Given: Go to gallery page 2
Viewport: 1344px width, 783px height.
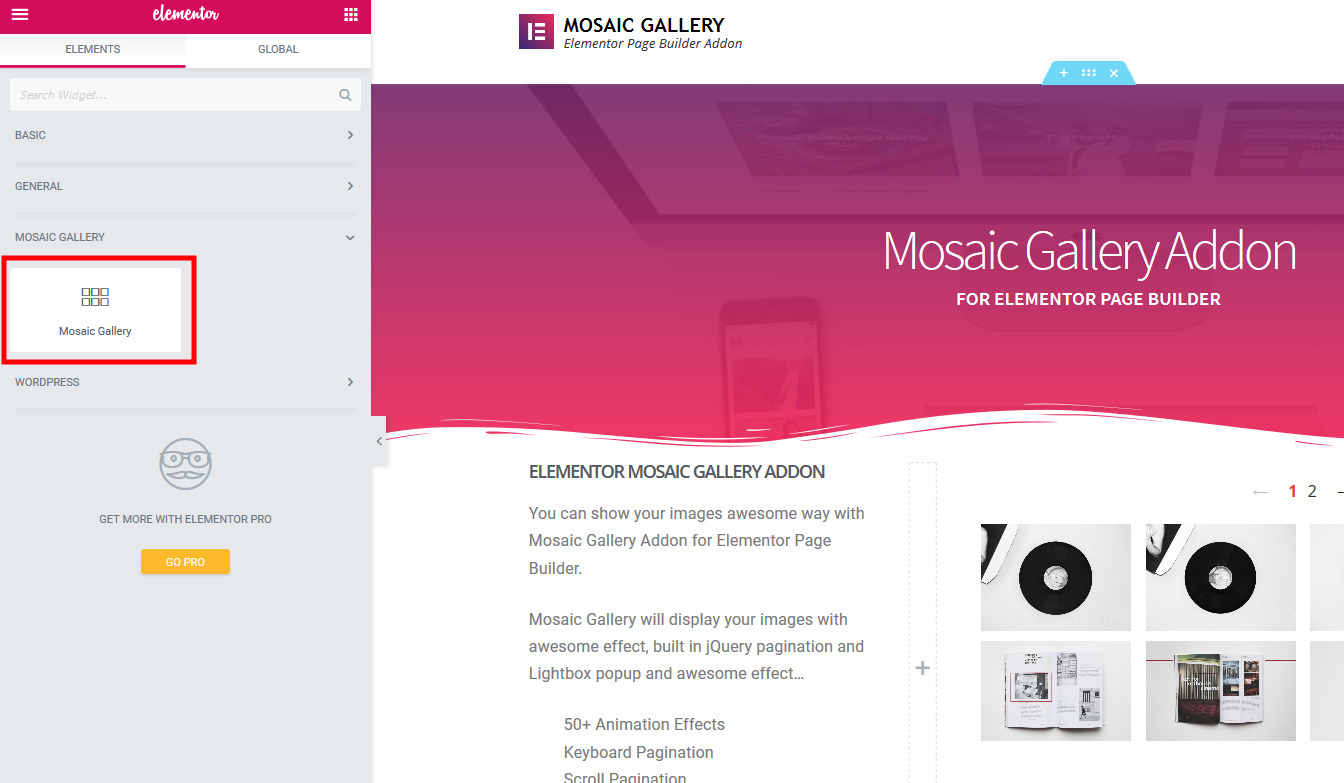Looking at the screenshot, I should coord(1312,491).
